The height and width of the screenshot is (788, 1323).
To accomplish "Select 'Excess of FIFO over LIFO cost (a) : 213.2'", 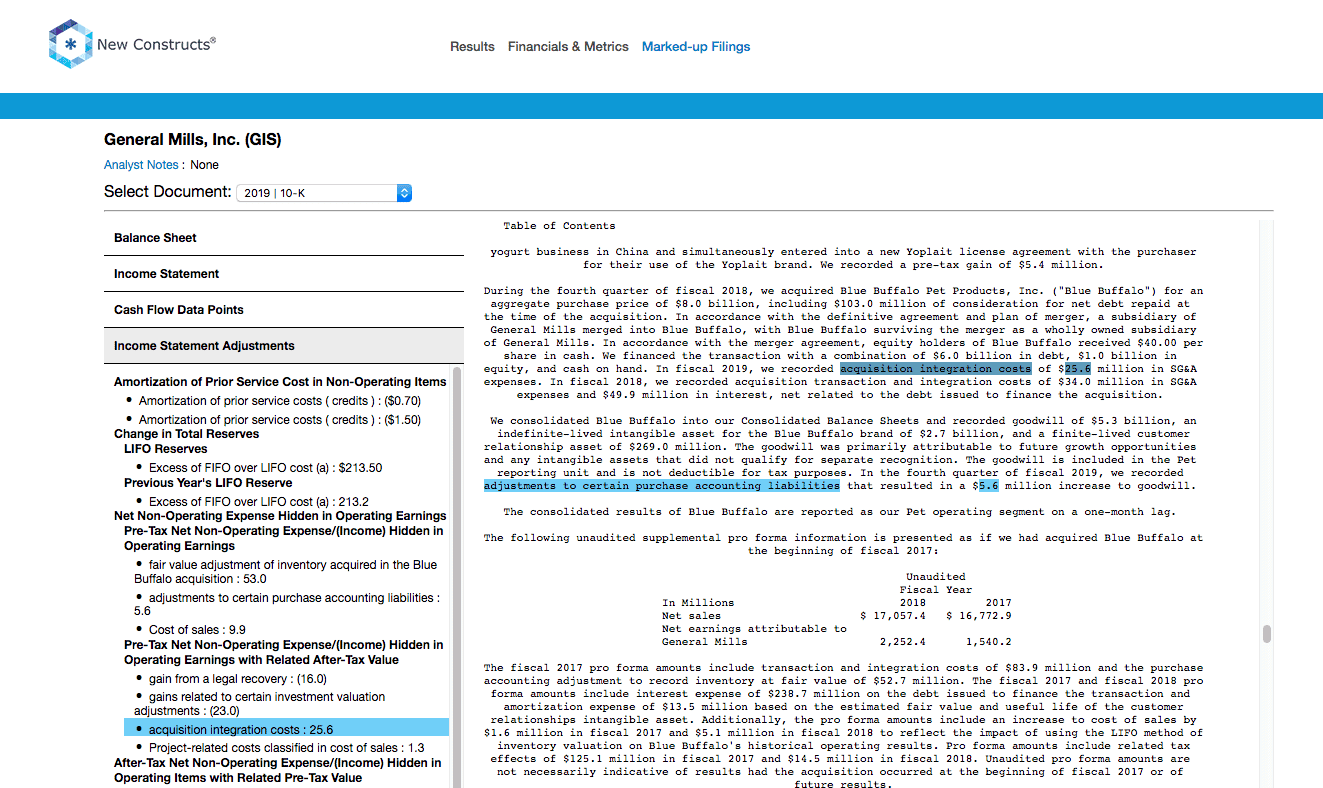I will [259, 502].
